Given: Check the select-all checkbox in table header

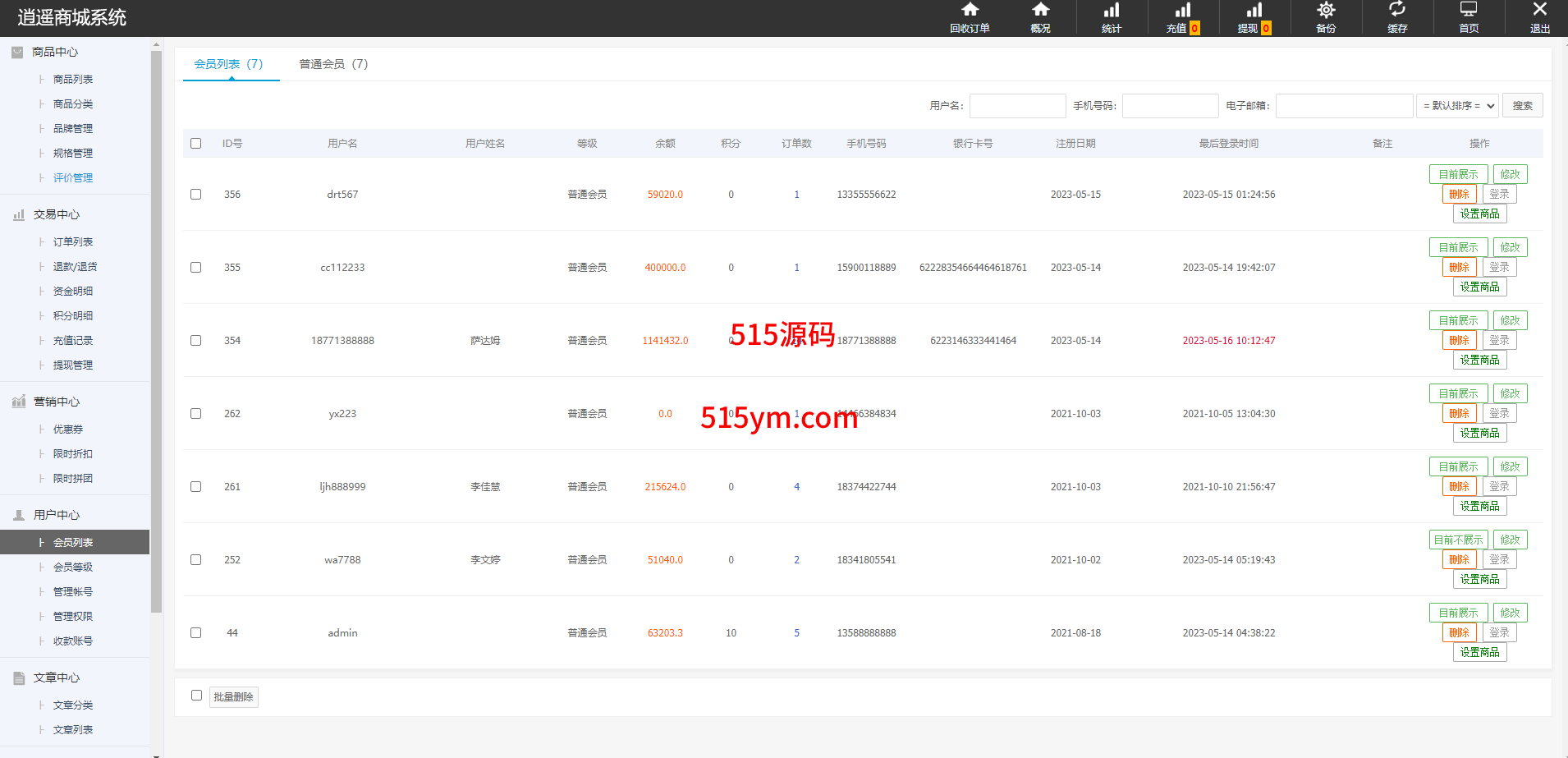Looking at the screenshot, I should click(195, 144).
